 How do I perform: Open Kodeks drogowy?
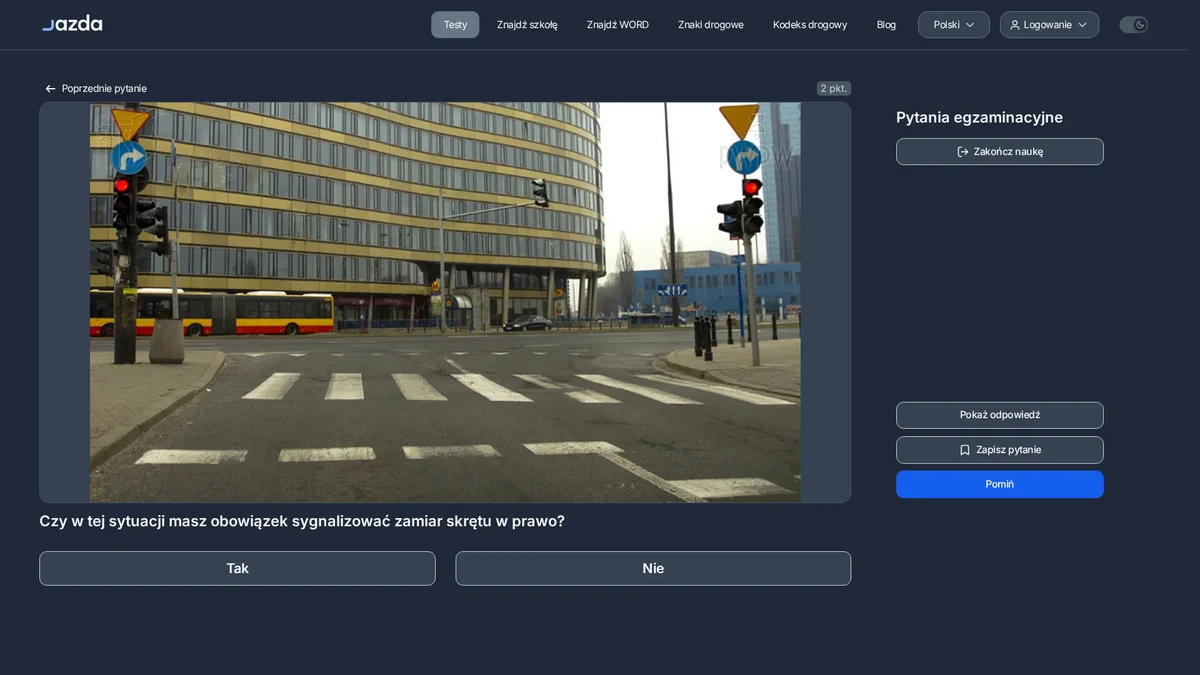[810, 25]
